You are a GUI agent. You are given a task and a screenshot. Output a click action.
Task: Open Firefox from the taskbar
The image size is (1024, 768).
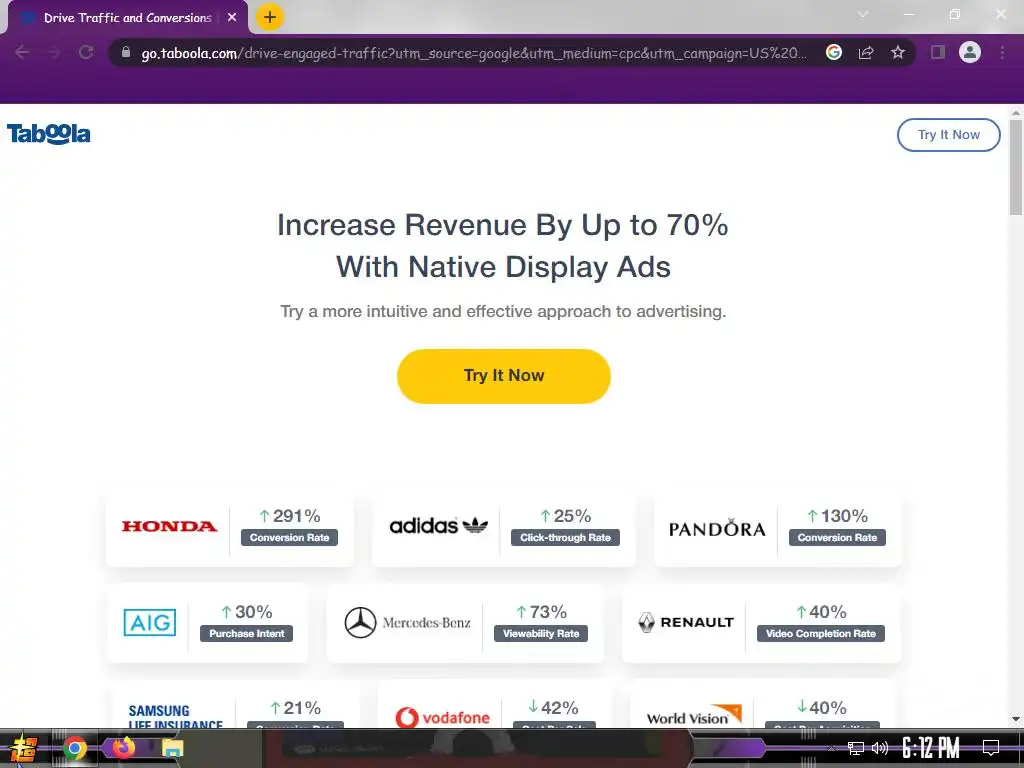point(123,747)
